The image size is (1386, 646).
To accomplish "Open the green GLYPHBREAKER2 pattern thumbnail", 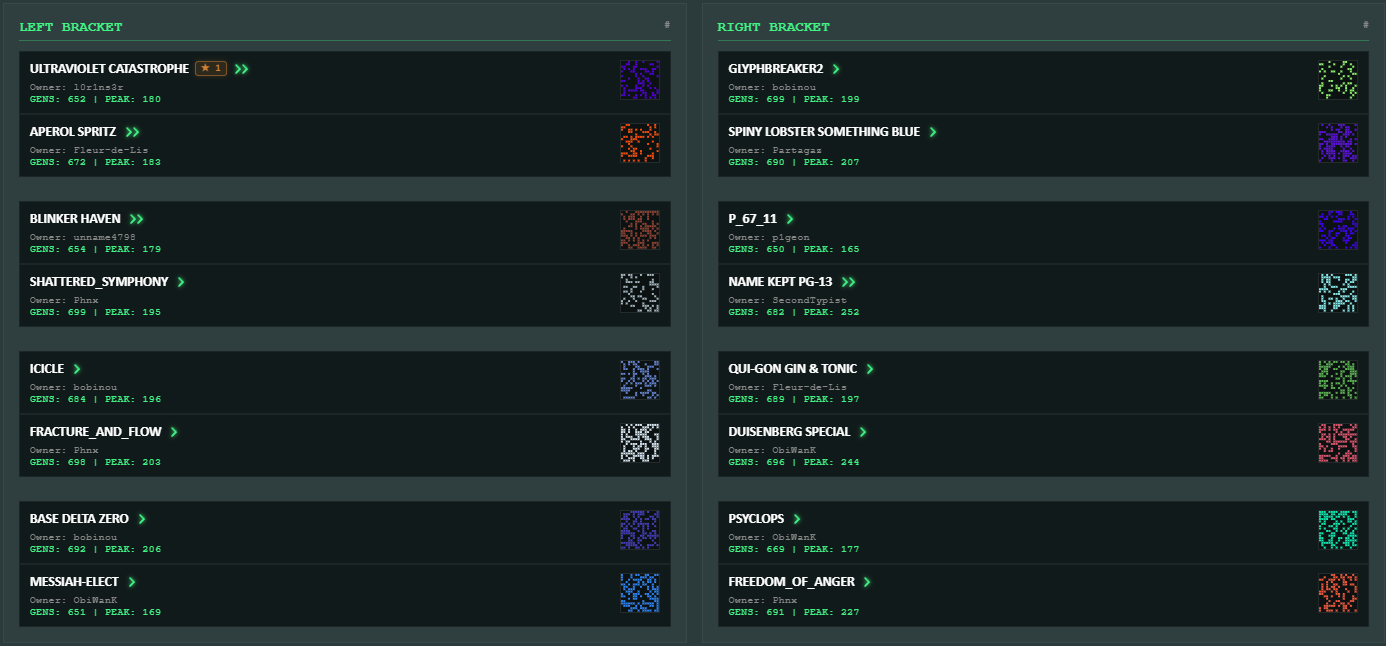I will coord(1338,80).
